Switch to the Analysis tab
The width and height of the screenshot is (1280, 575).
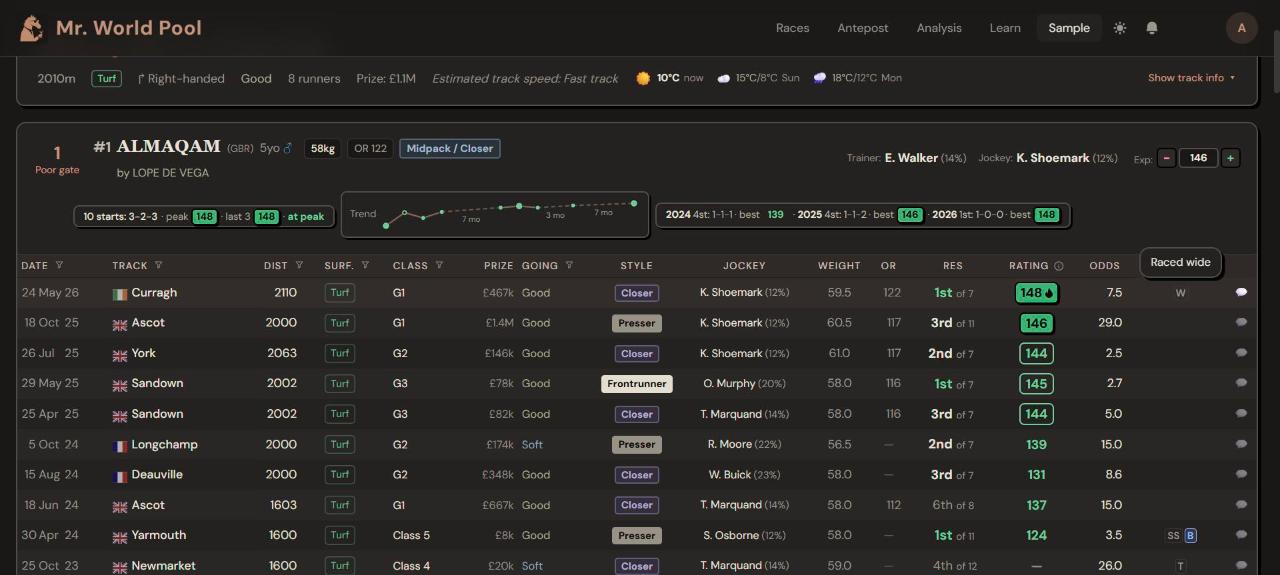coord(939,28)
